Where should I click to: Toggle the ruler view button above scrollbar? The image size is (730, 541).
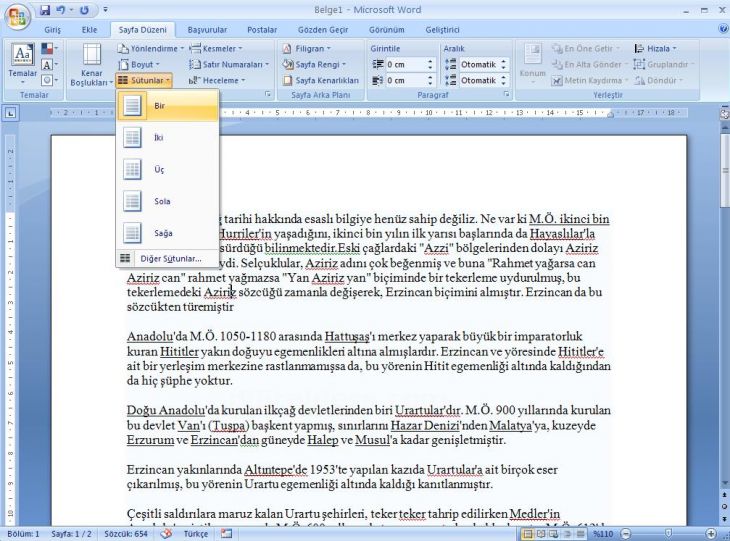click(724, 113)
